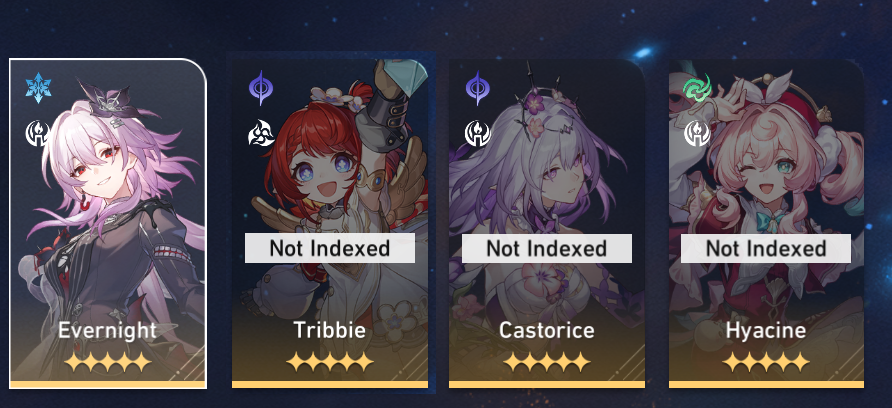892x408 pixels.
Task: Open Evernight's highlighted character card portrait
Action: point(108,223)
